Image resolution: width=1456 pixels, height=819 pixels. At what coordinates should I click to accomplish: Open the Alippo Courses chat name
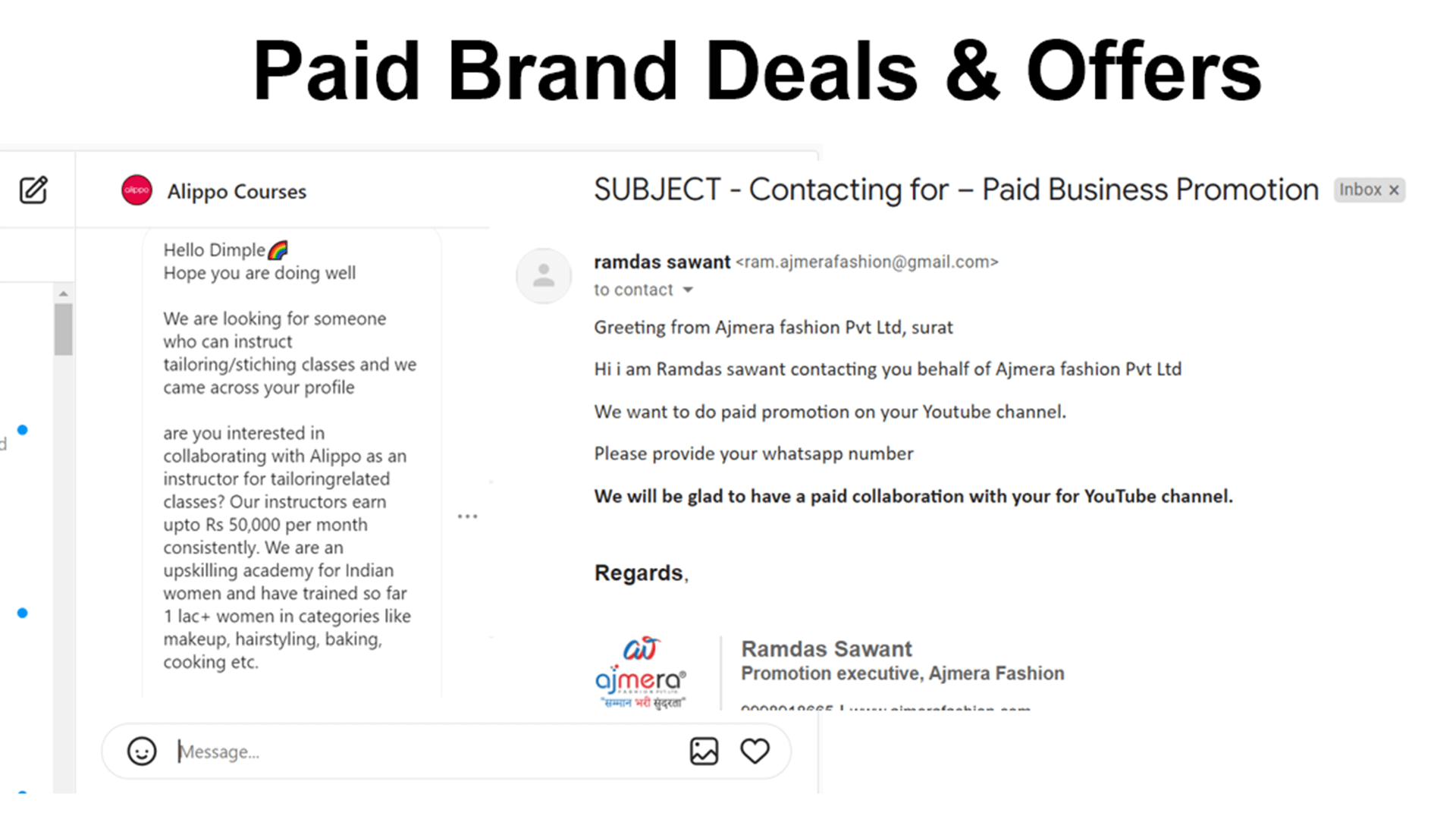pos(237,192)
